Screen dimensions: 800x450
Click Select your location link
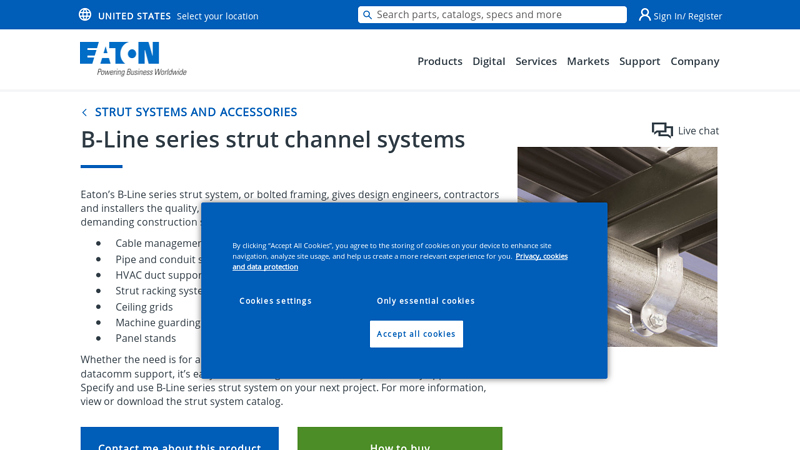(x=217, y=16)
